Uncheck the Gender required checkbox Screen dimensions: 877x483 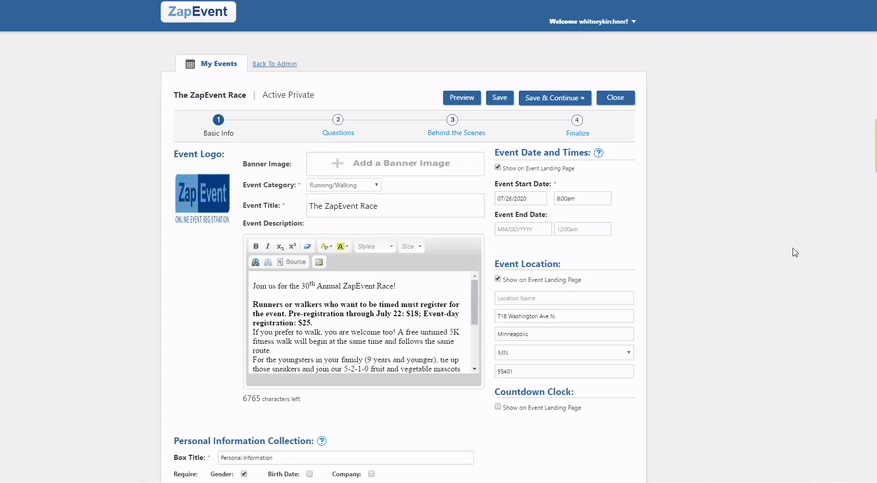(x=244, y=474)
